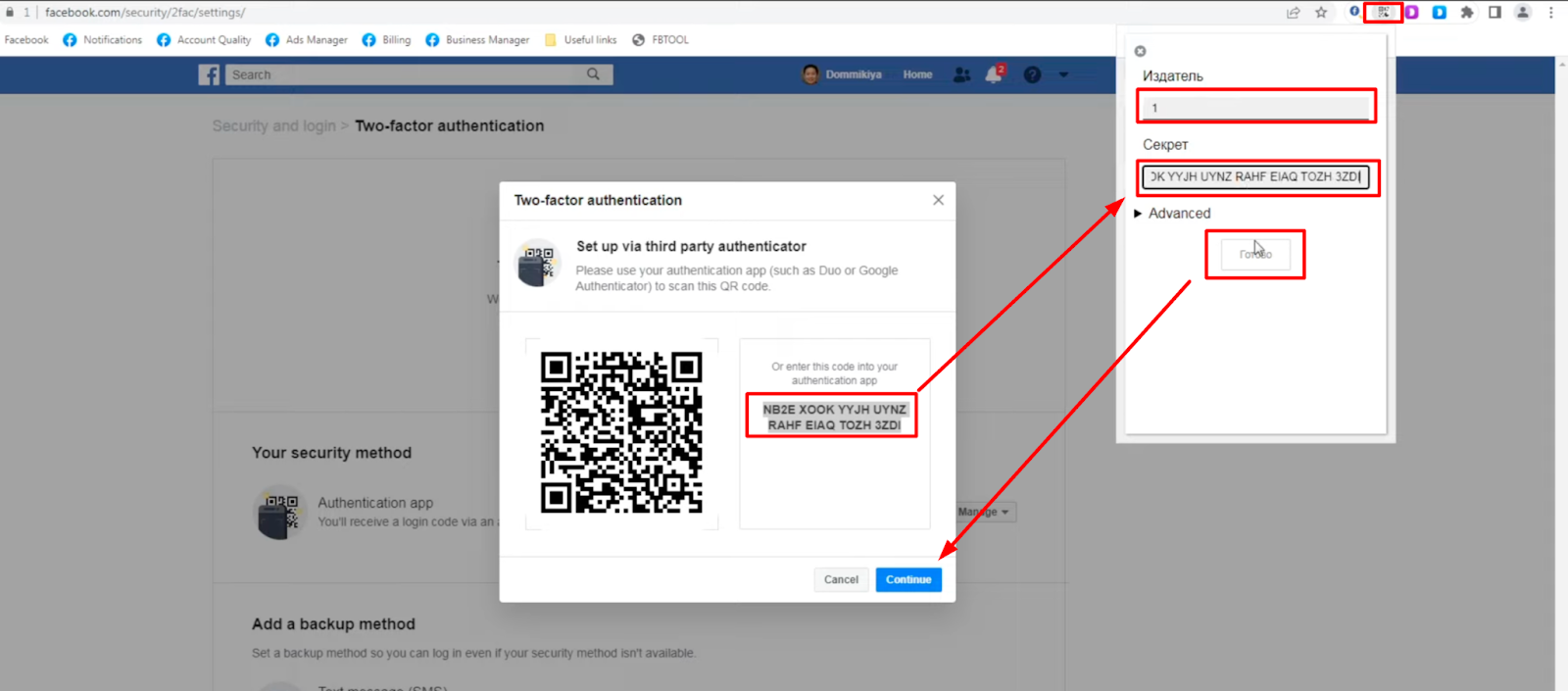
Task: Click the authenticator icon next to Set up heading
Action: 537,264
